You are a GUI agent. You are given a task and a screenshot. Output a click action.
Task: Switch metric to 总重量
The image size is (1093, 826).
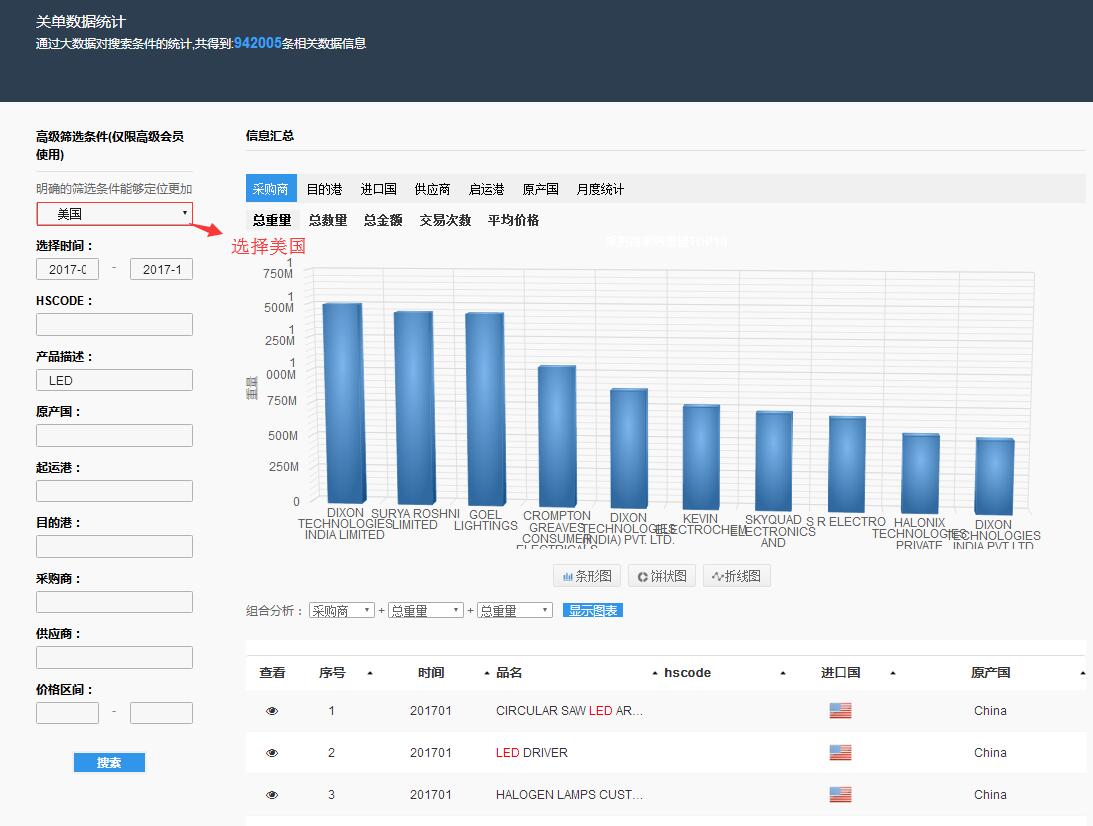pos(273,220)
